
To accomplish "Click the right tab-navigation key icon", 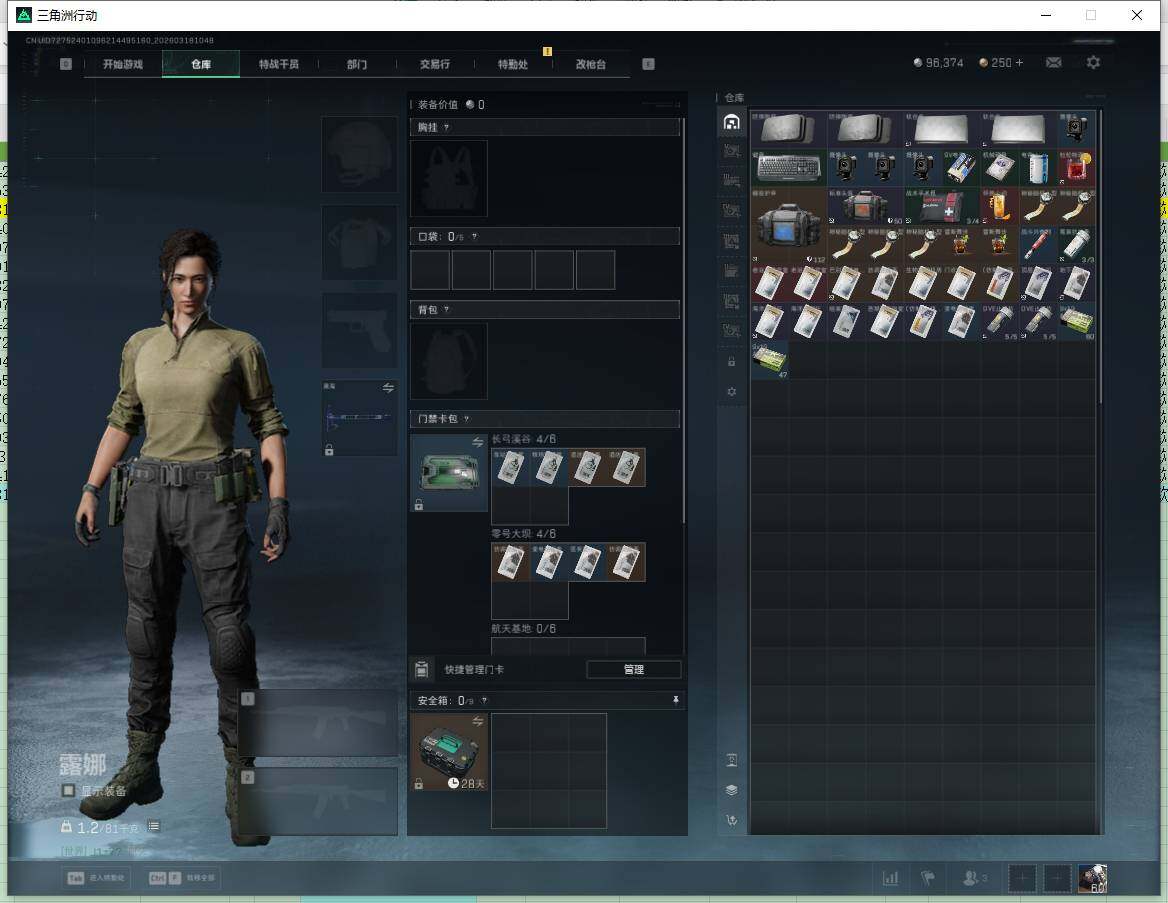I will click(x=648, y=64).
